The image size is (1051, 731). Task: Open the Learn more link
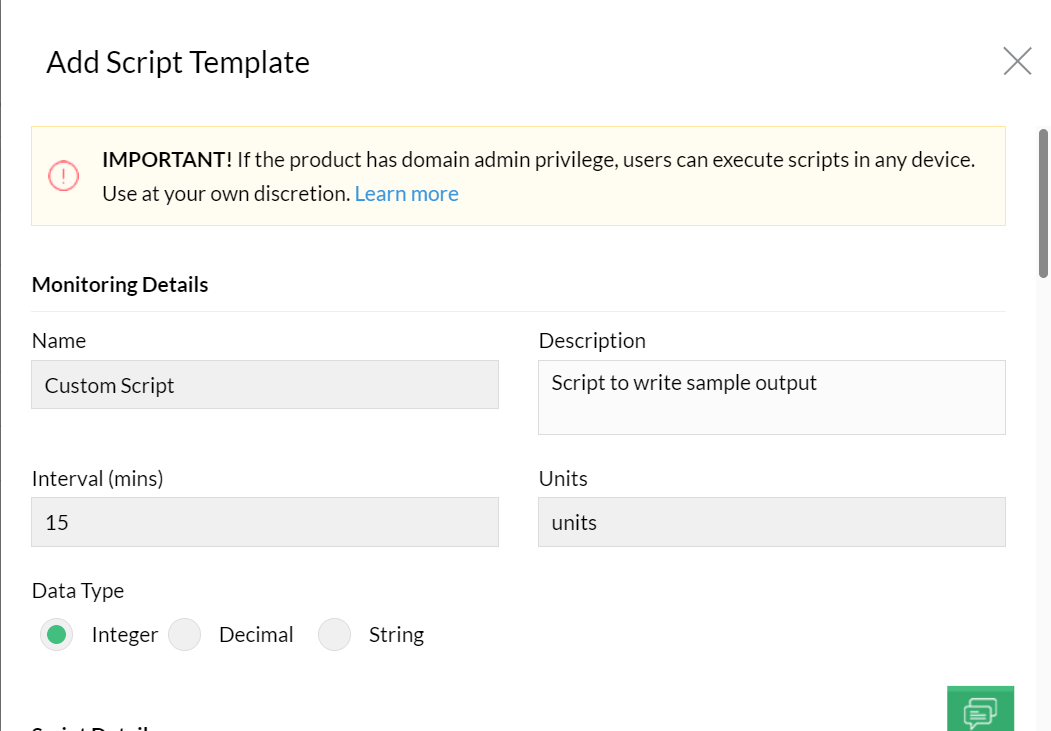(406, 194)
